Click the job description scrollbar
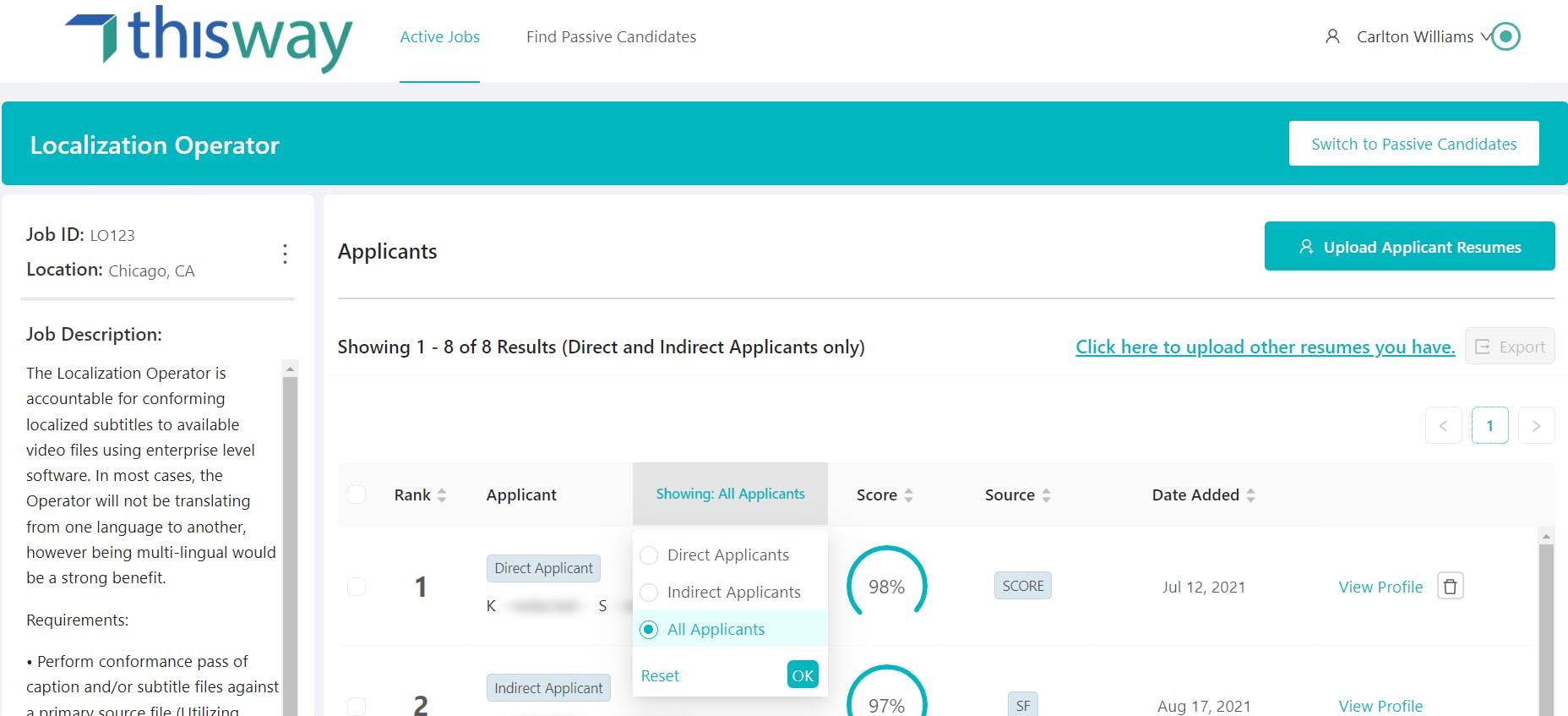Image resolution: width=1568 pixels, height=716 pixels. pyautogui.click(x=290, y=545)
